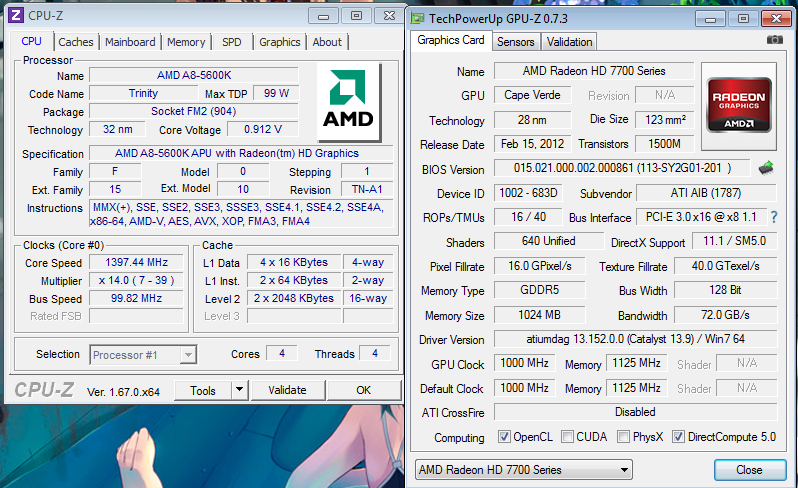This screenshot has height=488, width=798.
Task: Click the 640 Unified shaders field
Action: (549, 241)
